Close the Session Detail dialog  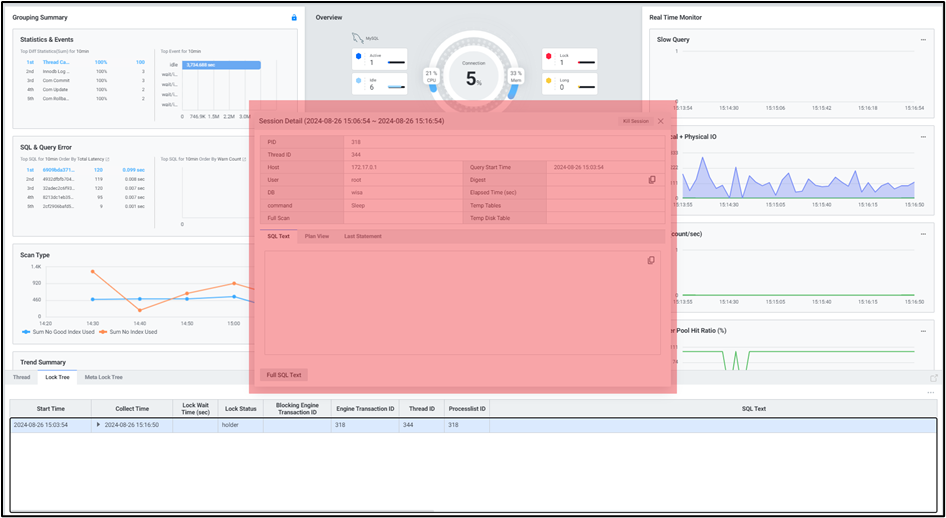[660, 121]
